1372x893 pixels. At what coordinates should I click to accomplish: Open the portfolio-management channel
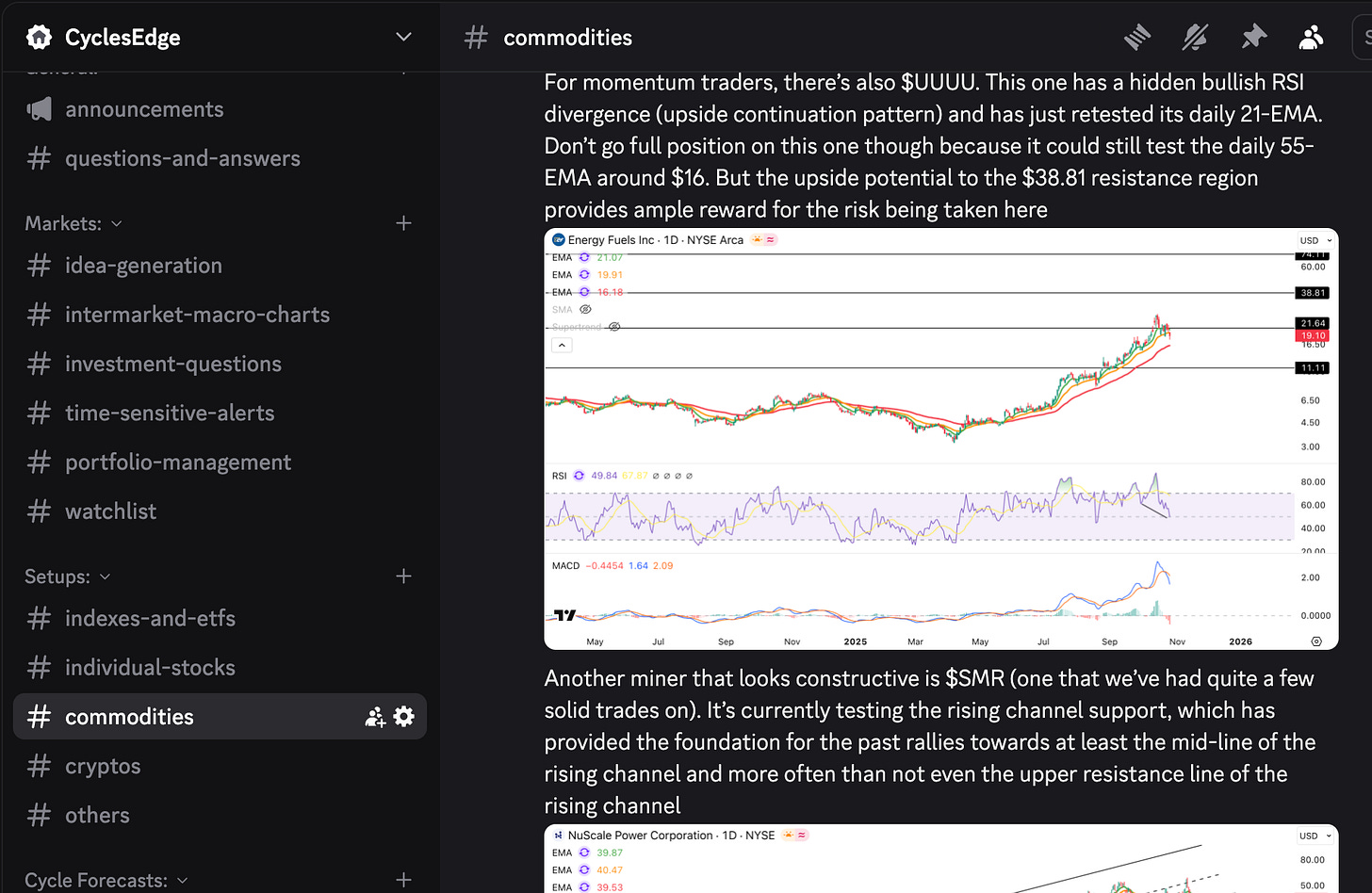[x=220, y=462]
